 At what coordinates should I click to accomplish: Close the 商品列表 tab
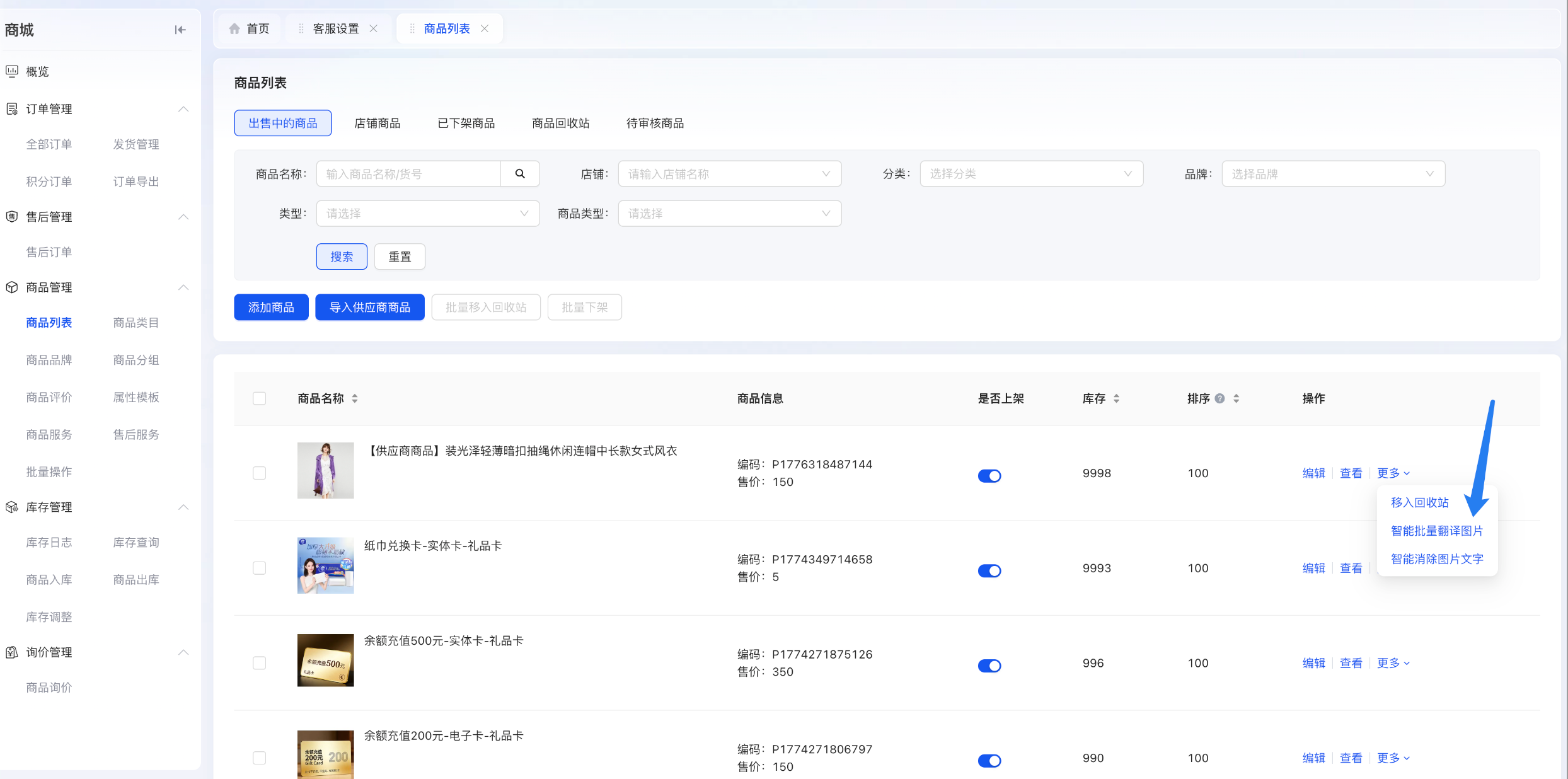coord(485,28)
